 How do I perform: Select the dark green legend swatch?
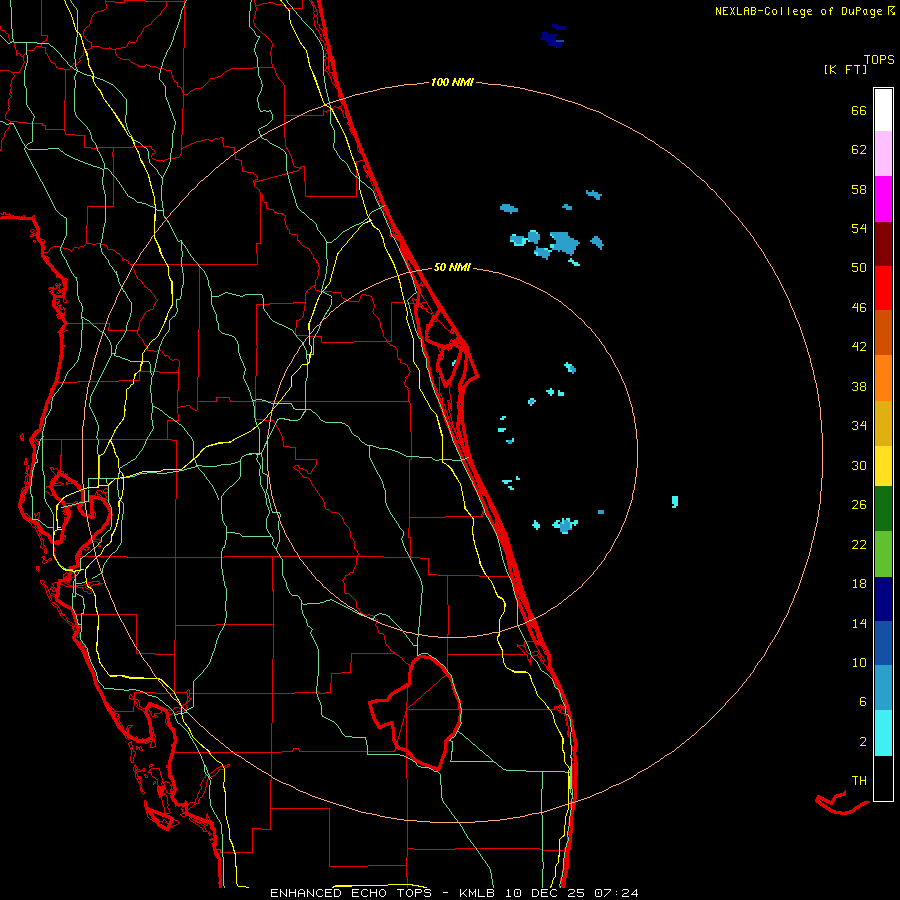tap(883, 509)
